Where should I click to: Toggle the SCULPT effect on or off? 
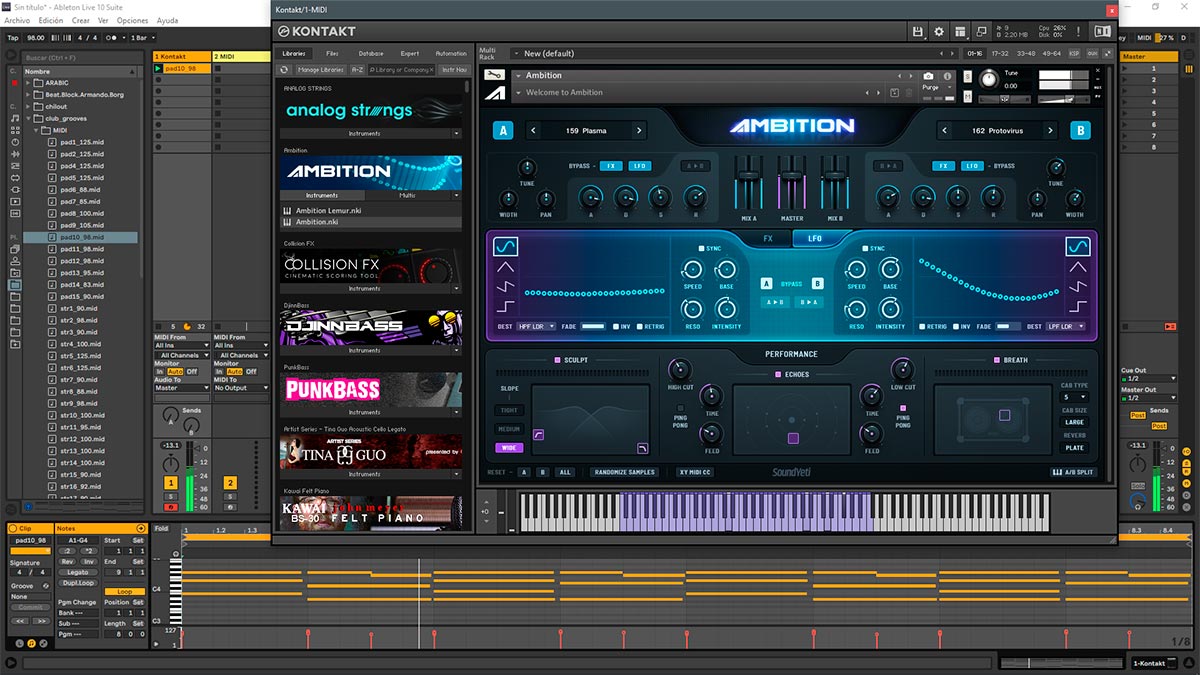558,360
